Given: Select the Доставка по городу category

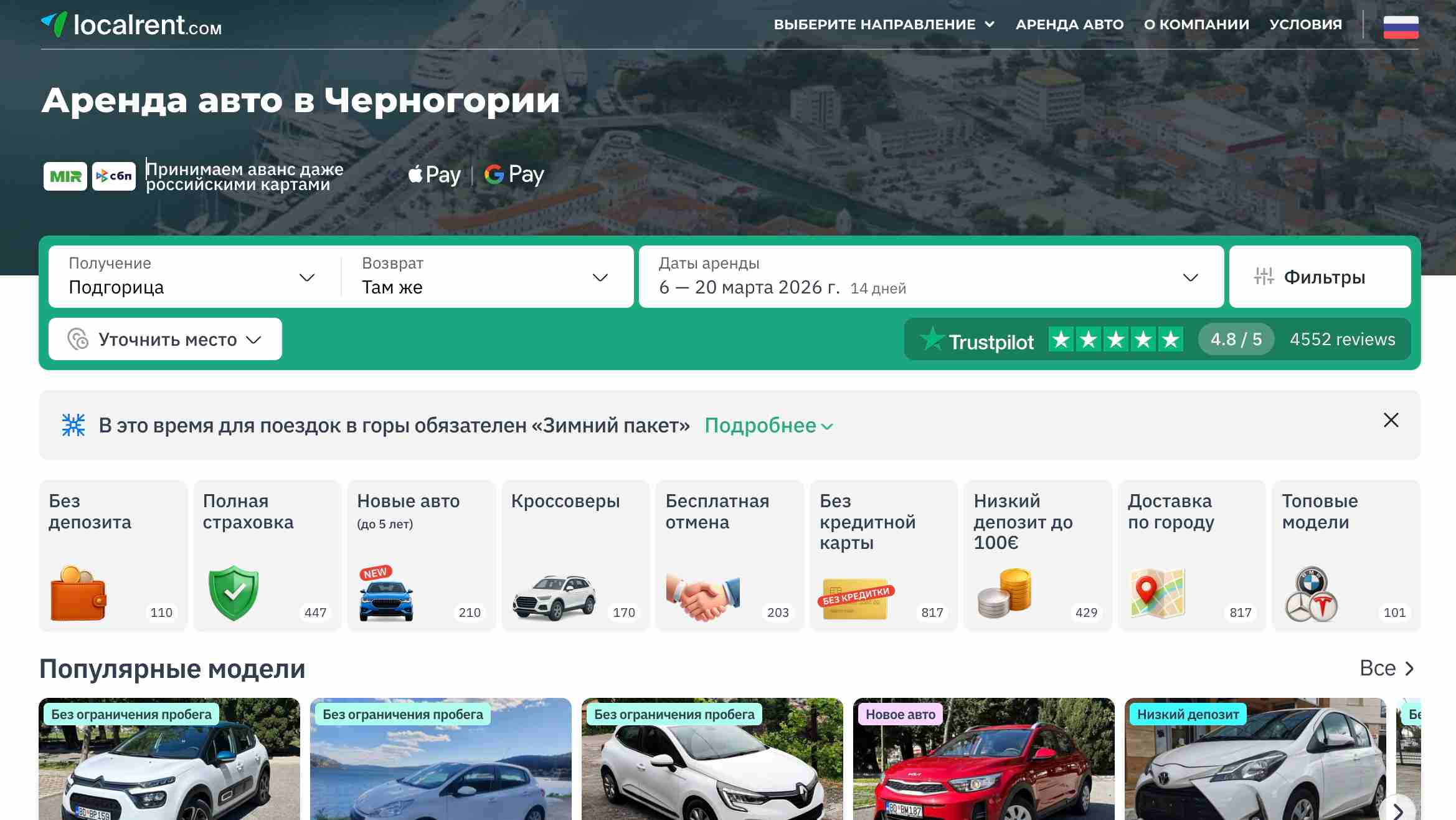Looking at the screenshot, I should (1192, 555).
